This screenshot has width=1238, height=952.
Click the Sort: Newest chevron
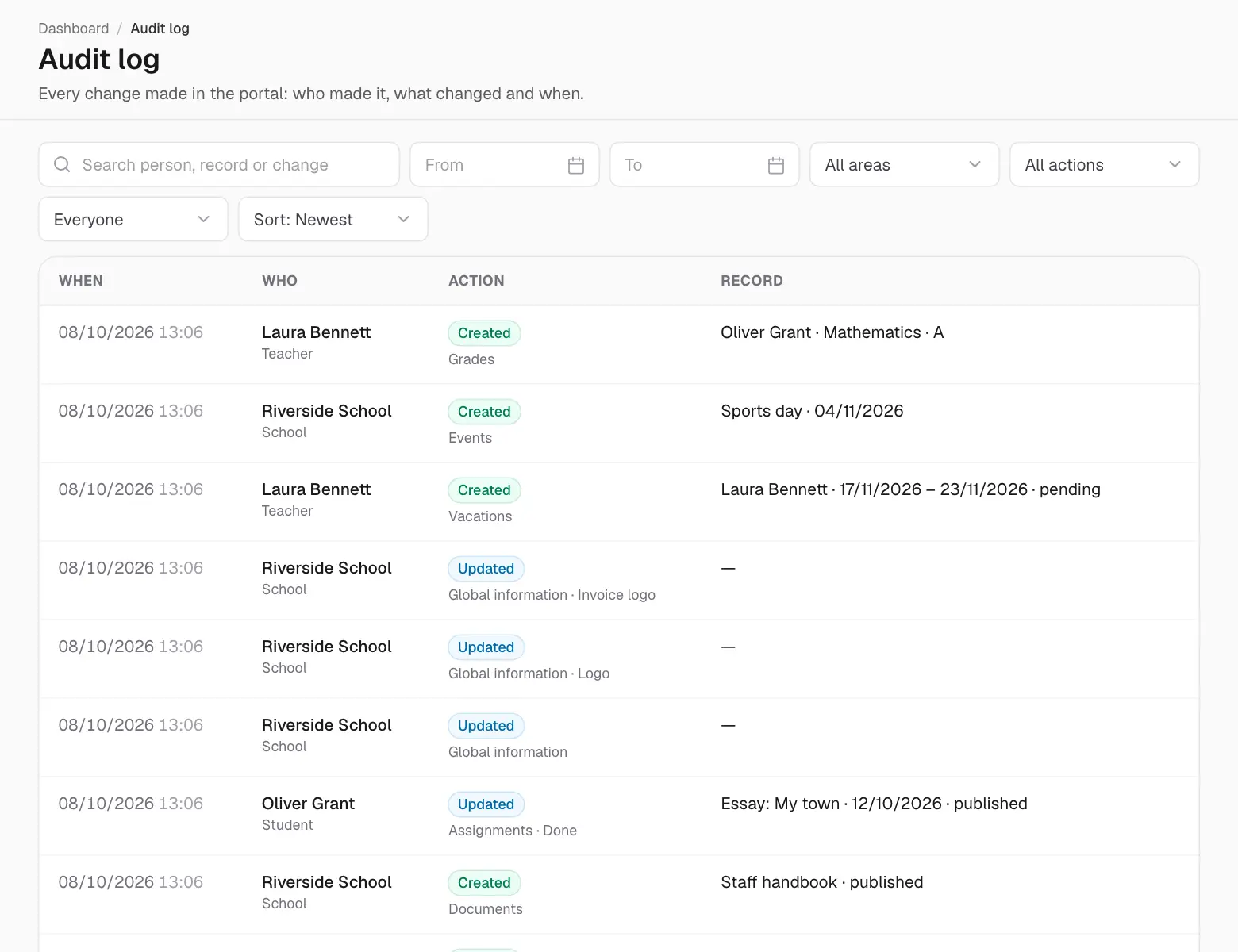[404, 220]
